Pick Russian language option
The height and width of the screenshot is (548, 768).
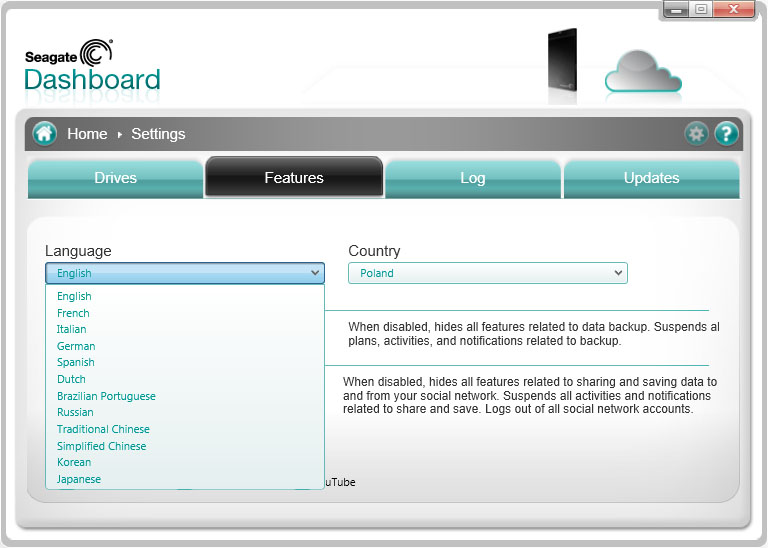(x=185, y=412)
